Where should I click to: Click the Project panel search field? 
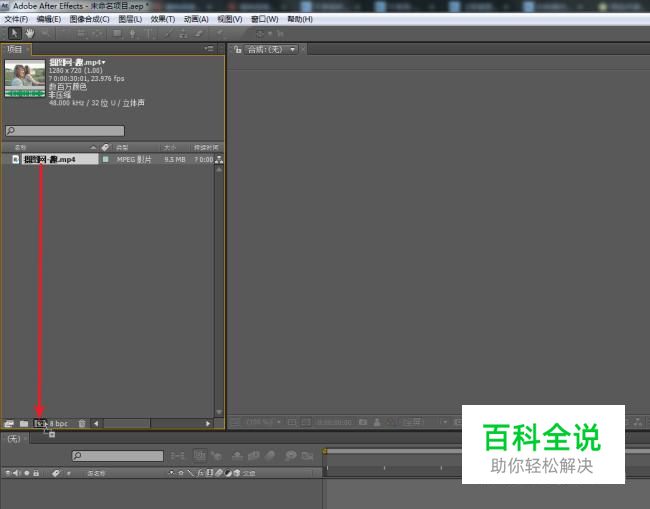(x=65, y=131)
